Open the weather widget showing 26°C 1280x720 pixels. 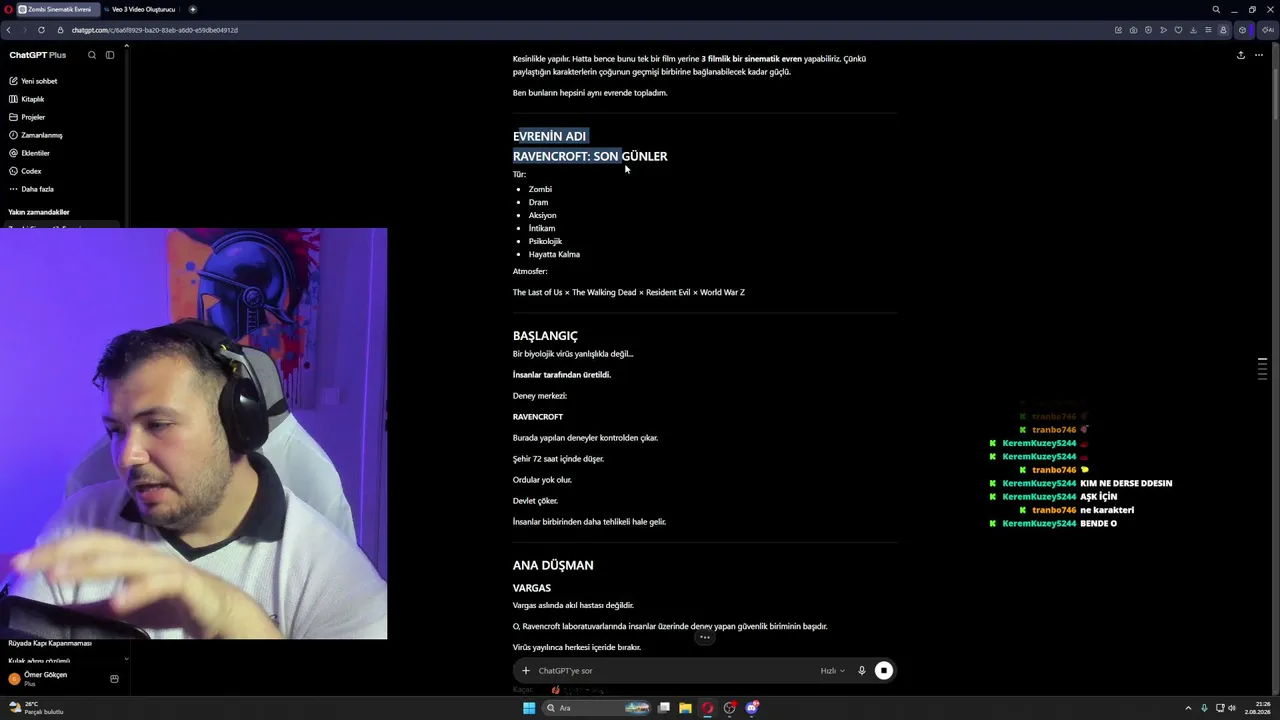[36, 708]
